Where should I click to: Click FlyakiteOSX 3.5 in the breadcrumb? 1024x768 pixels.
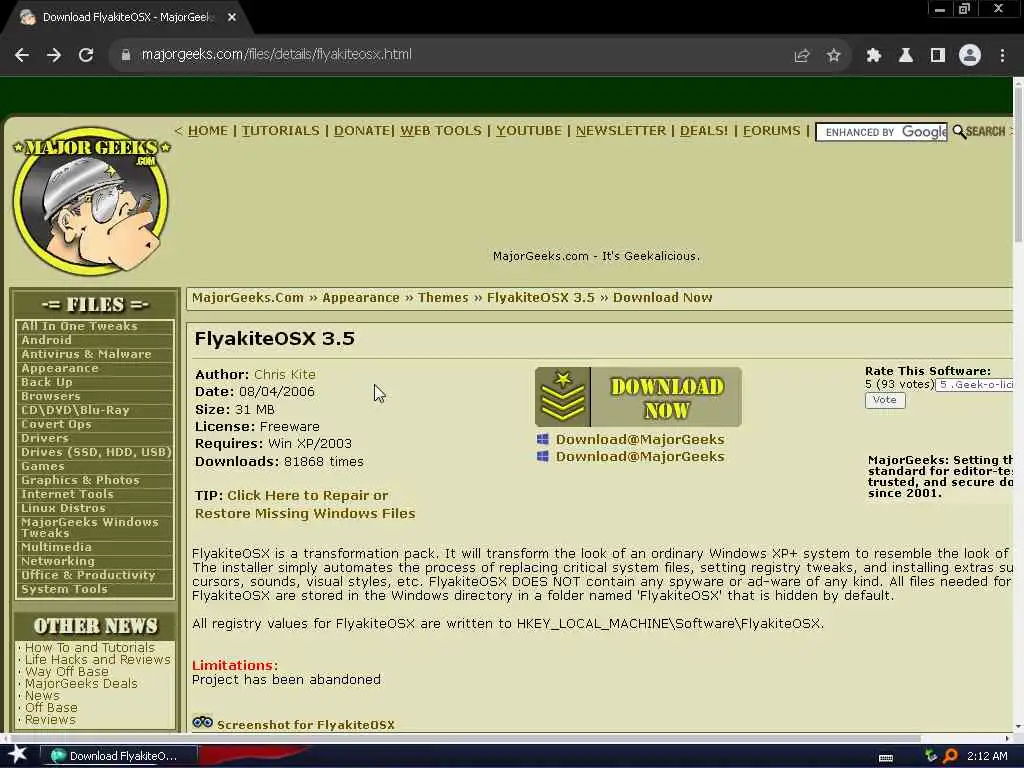[541, 298]
